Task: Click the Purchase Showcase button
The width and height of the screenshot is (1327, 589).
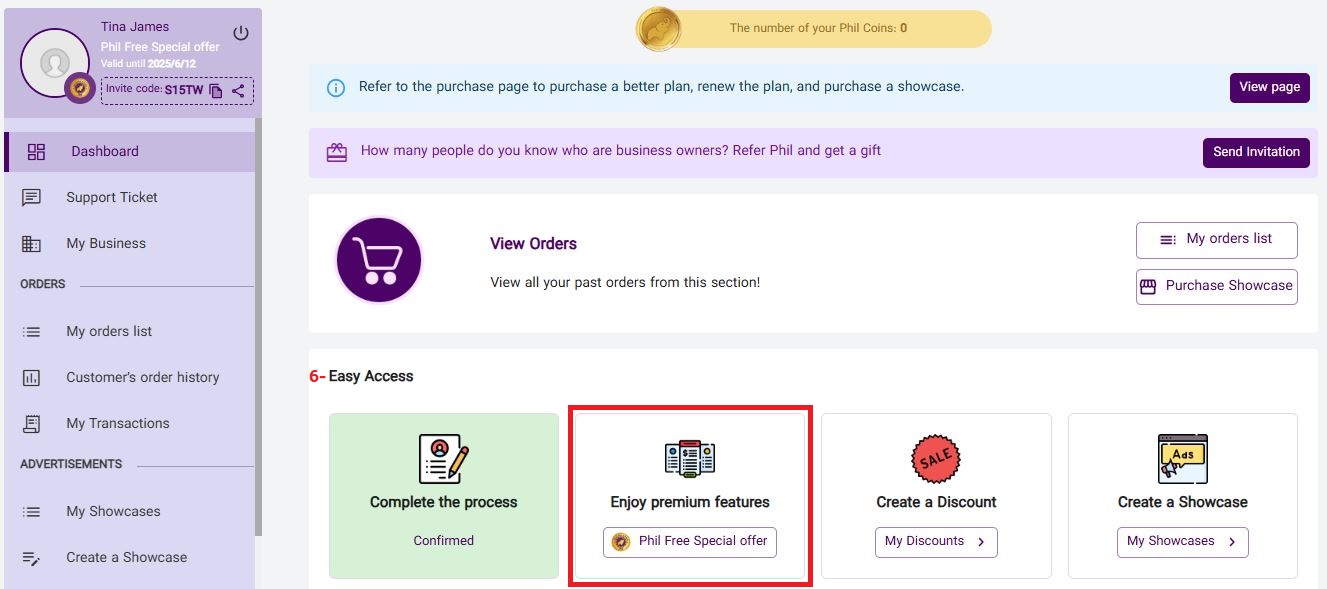Action: 1216,286
